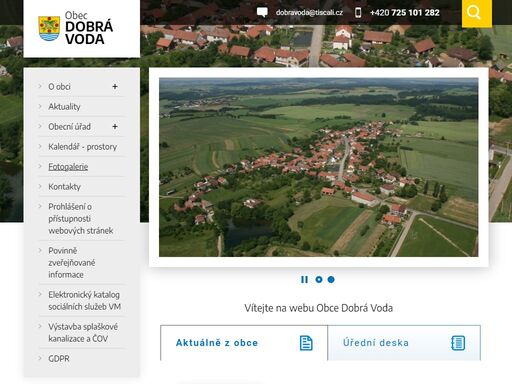
Task: Open the search via yellow magnifier icon
Action: click(476, 13)
